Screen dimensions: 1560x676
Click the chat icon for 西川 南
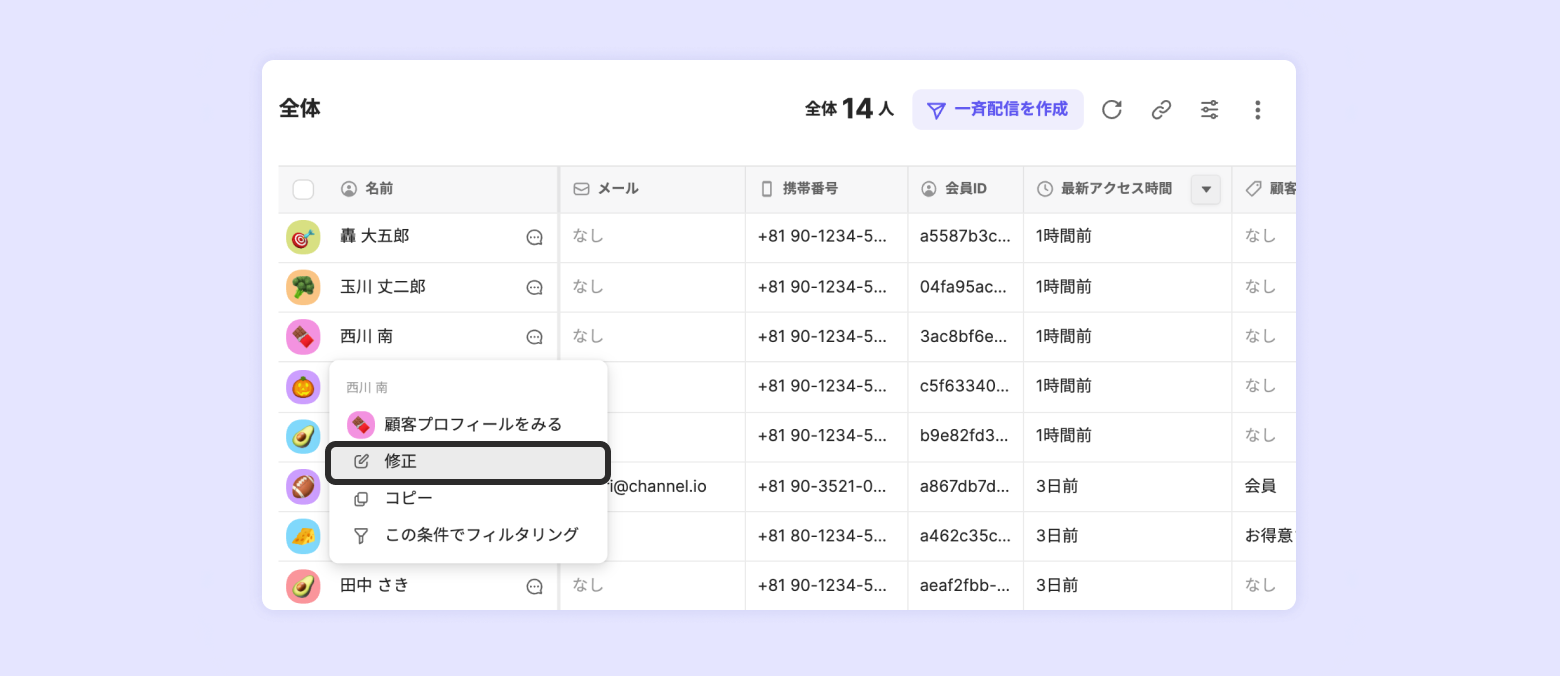coord(535,338)
